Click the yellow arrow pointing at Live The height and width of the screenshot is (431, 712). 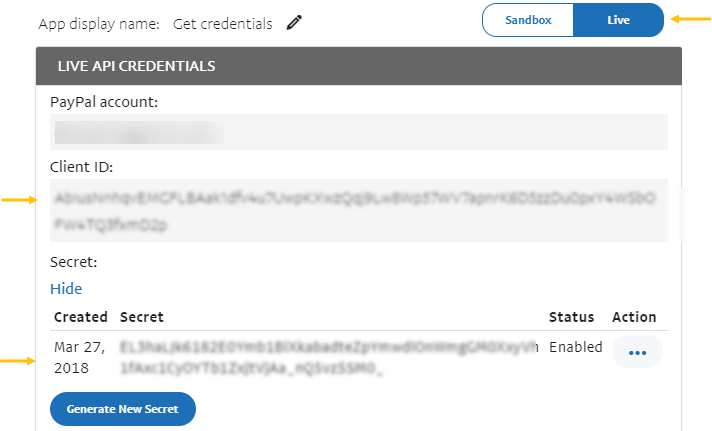[x=684, y=18]
